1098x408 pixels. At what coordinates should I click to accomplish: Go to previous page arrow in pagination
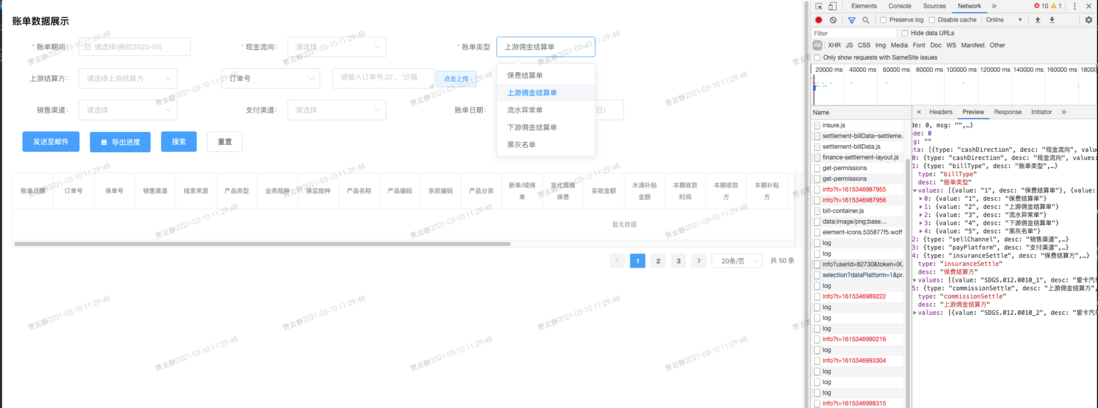point(618,260)
